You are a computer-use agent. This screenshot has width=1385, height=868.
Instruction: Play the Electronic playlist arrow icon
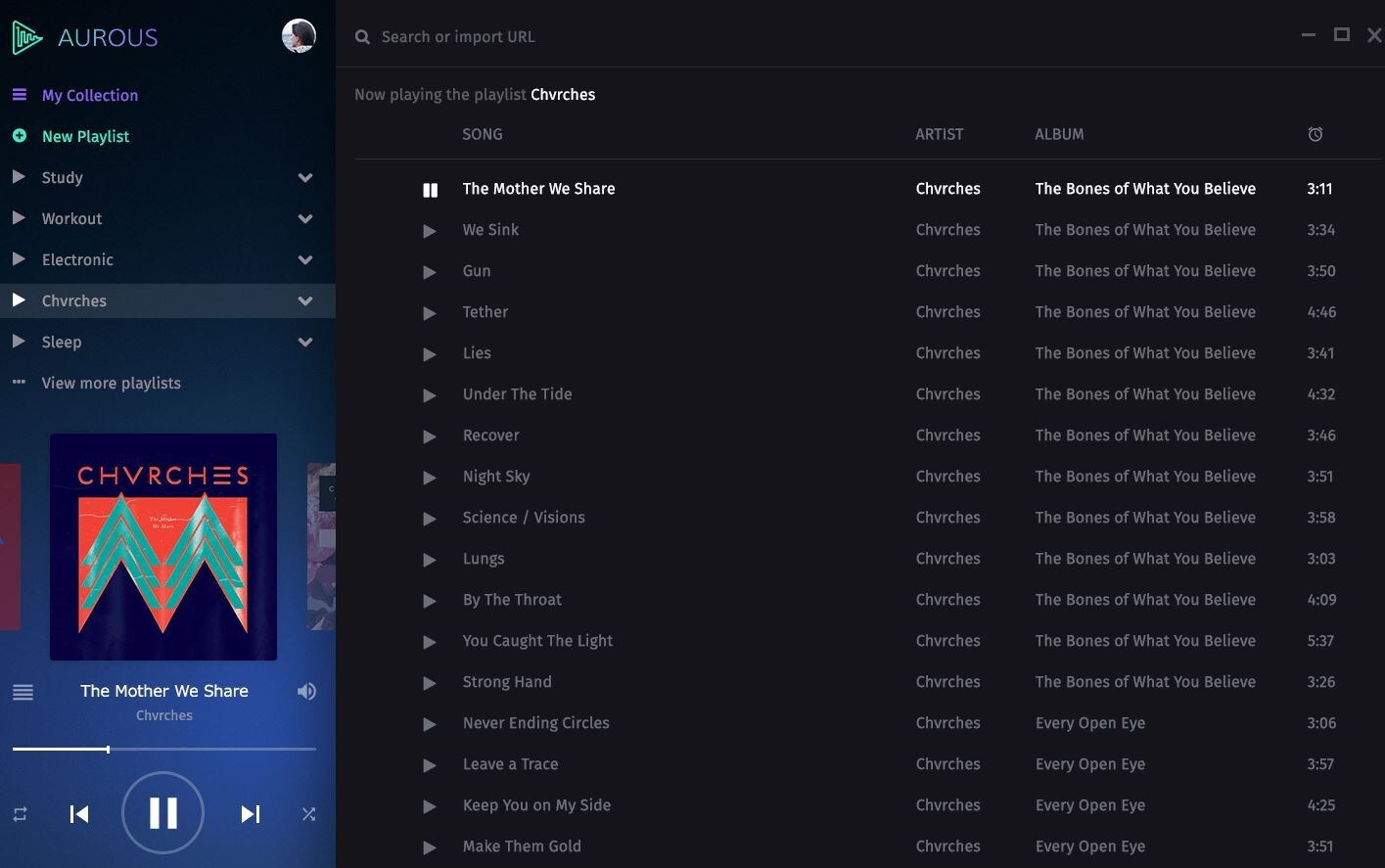click(19, 259)
